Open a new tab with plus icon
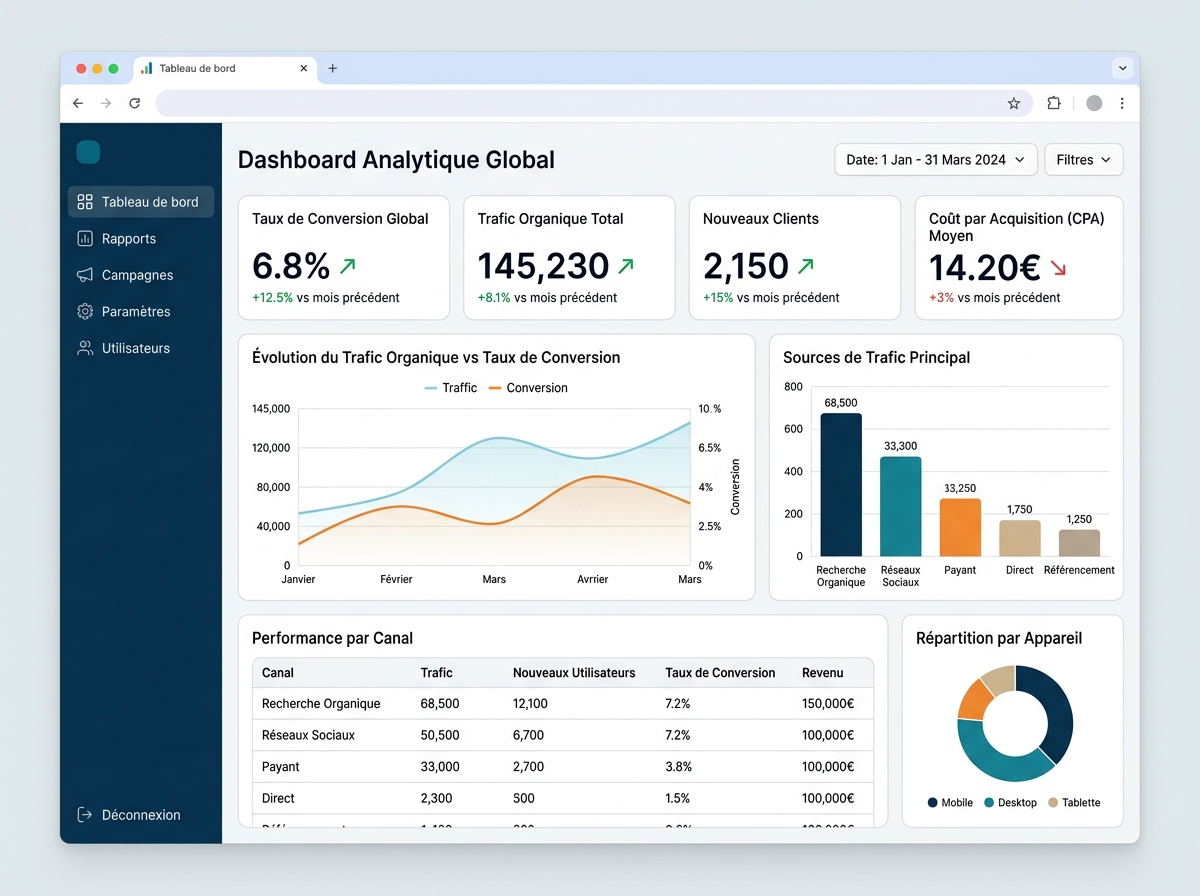1200x896 pixels. click(333, 68)
